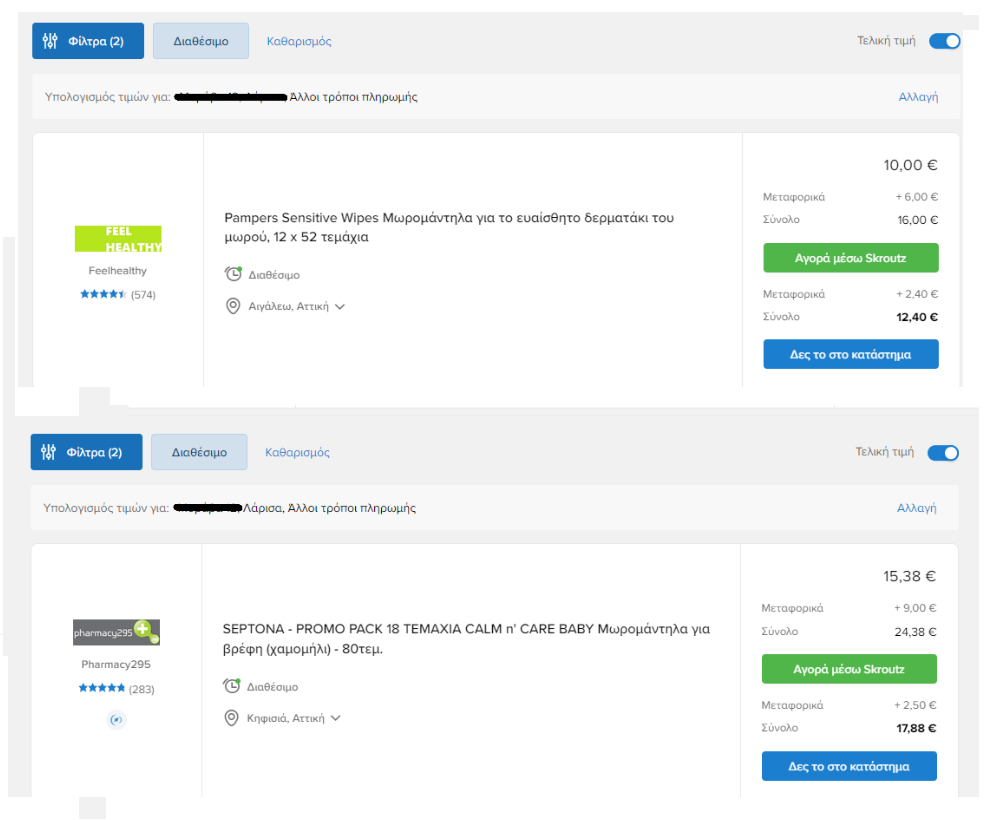Click location pin icon next to Κηφισιά, Αττική
Image resolution: width=996 pixels, height=820 pixels.
(x=231, y=718)
